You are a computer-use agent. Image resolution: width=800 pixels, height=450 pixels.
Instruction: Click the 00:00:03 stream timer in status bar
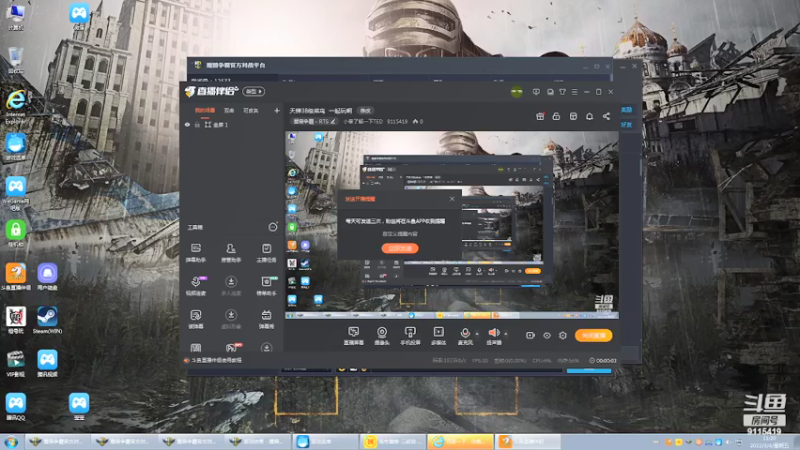click(603, 361)
